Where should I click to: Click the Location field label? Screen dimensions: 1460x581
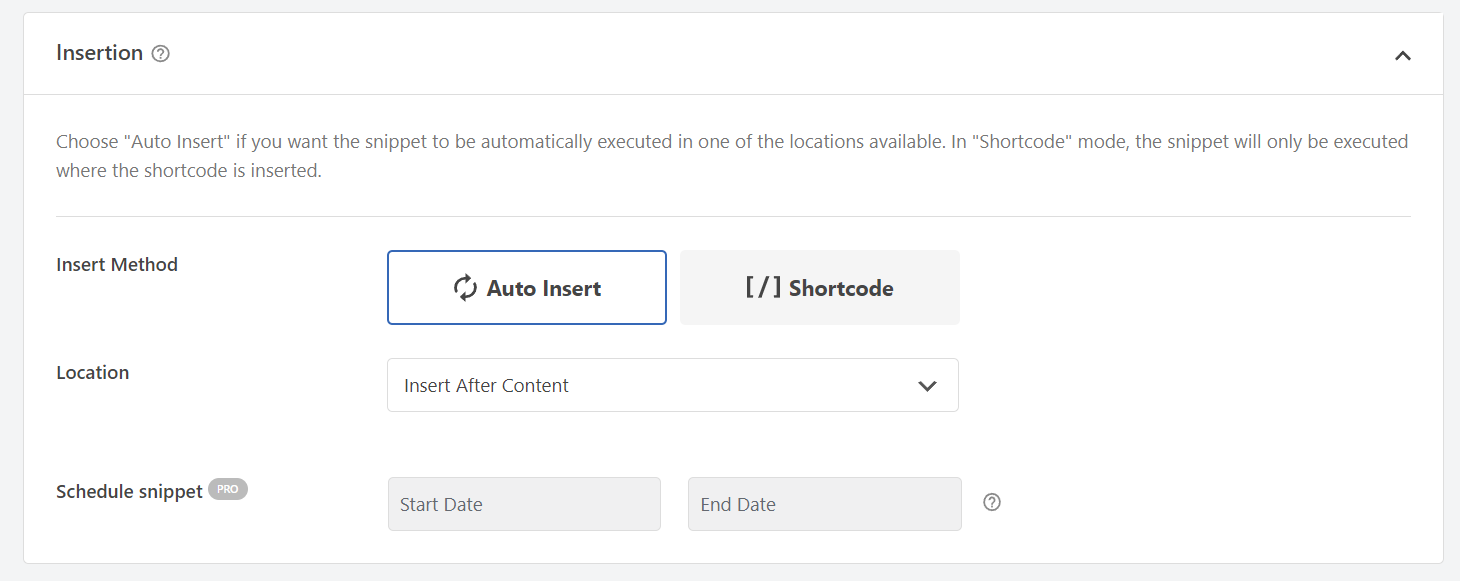[93, 373]
